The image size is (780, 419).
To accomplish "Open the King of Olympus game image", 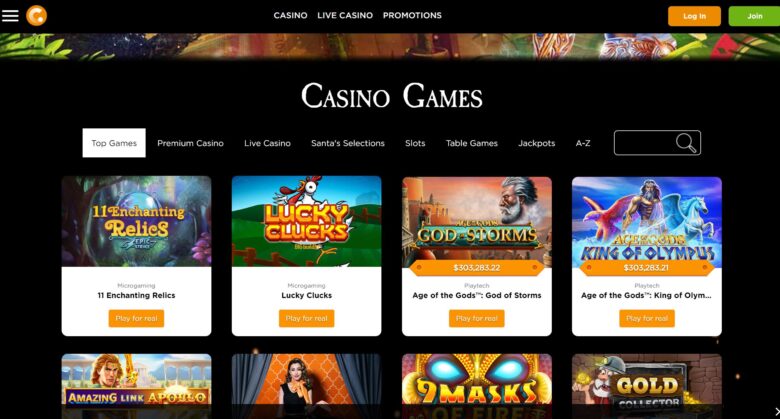I will (x=647, y=221).
